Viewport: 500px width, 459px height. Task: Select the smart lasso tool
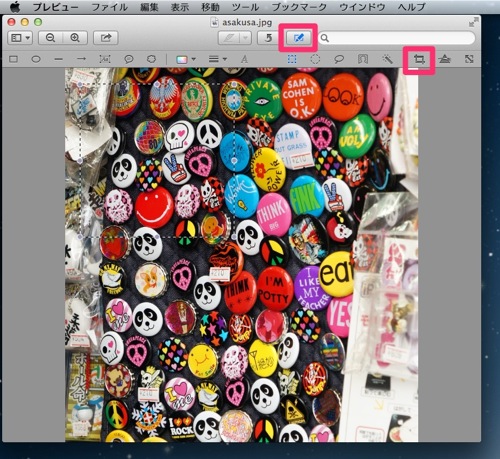point(363,59)
